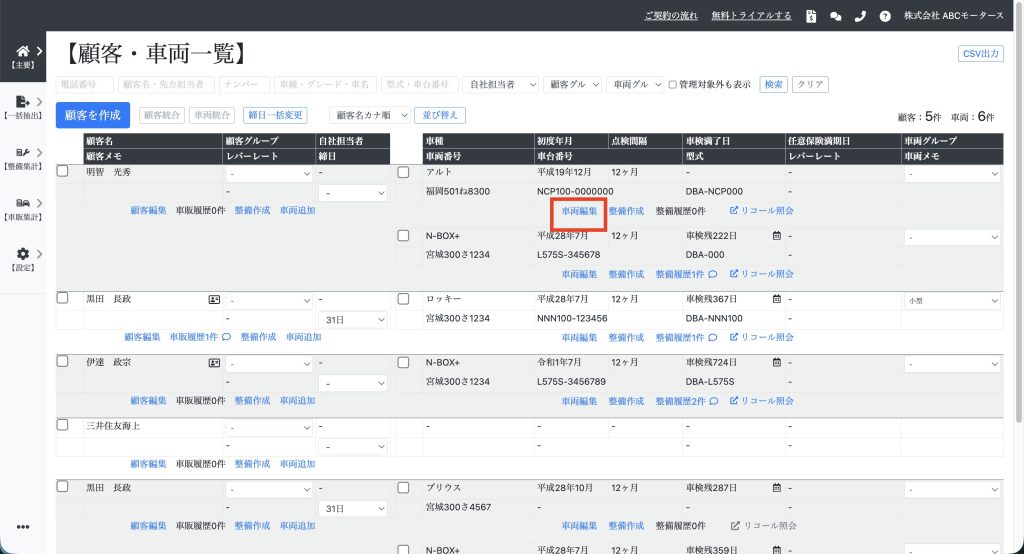Tick the checkbox for customer 明智 光秀
The image size is (1024, 554).
(x=63, y=172)
